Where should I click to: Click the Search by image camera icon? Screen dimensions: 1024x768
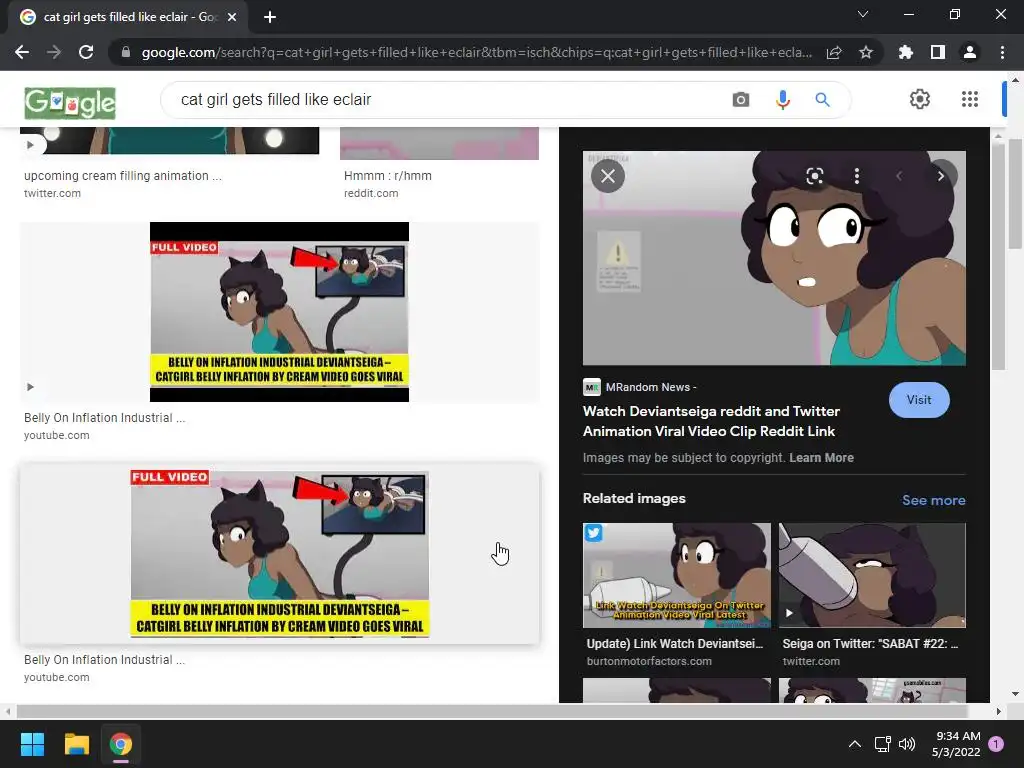[741, 99]
